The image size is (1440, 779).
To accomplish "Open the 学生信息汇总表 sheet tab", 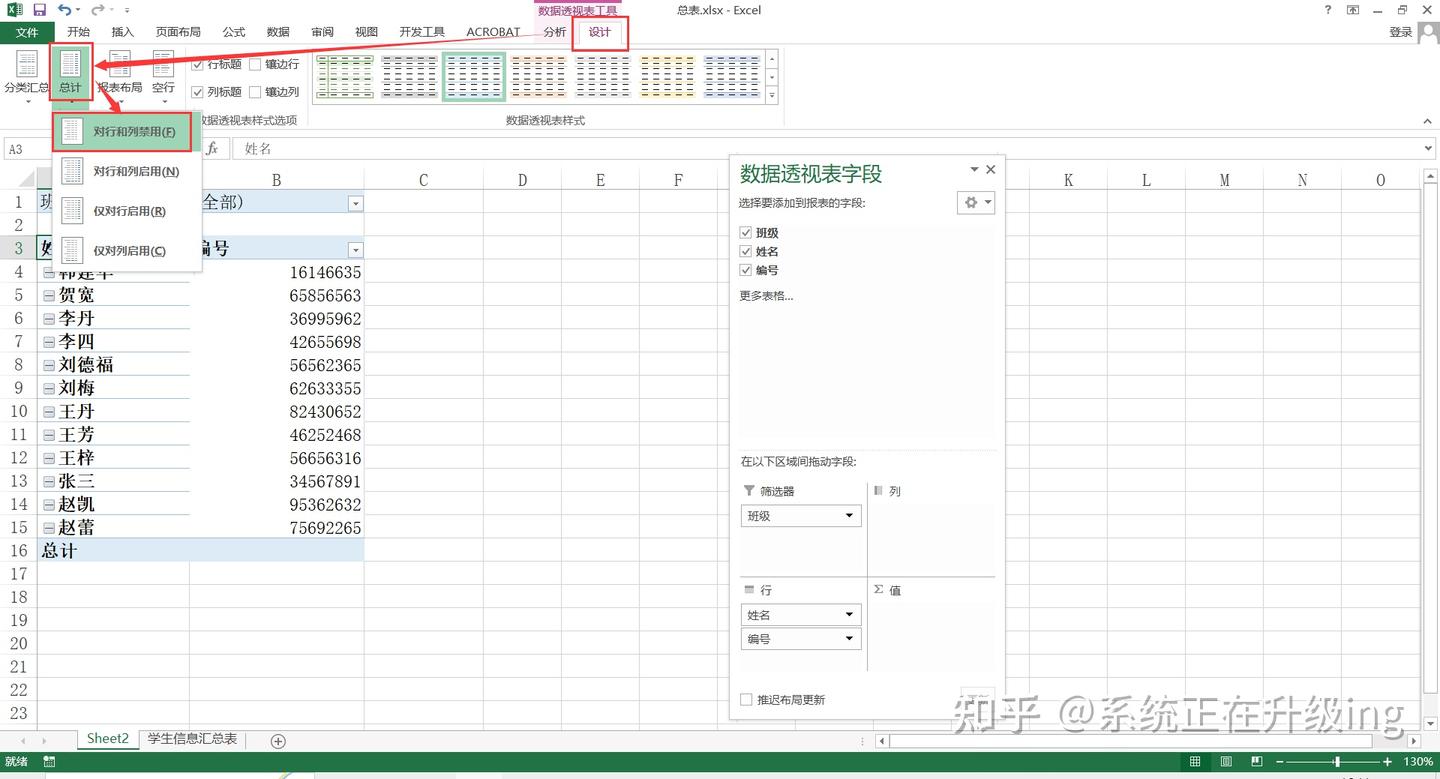I will tap(192, 740).
